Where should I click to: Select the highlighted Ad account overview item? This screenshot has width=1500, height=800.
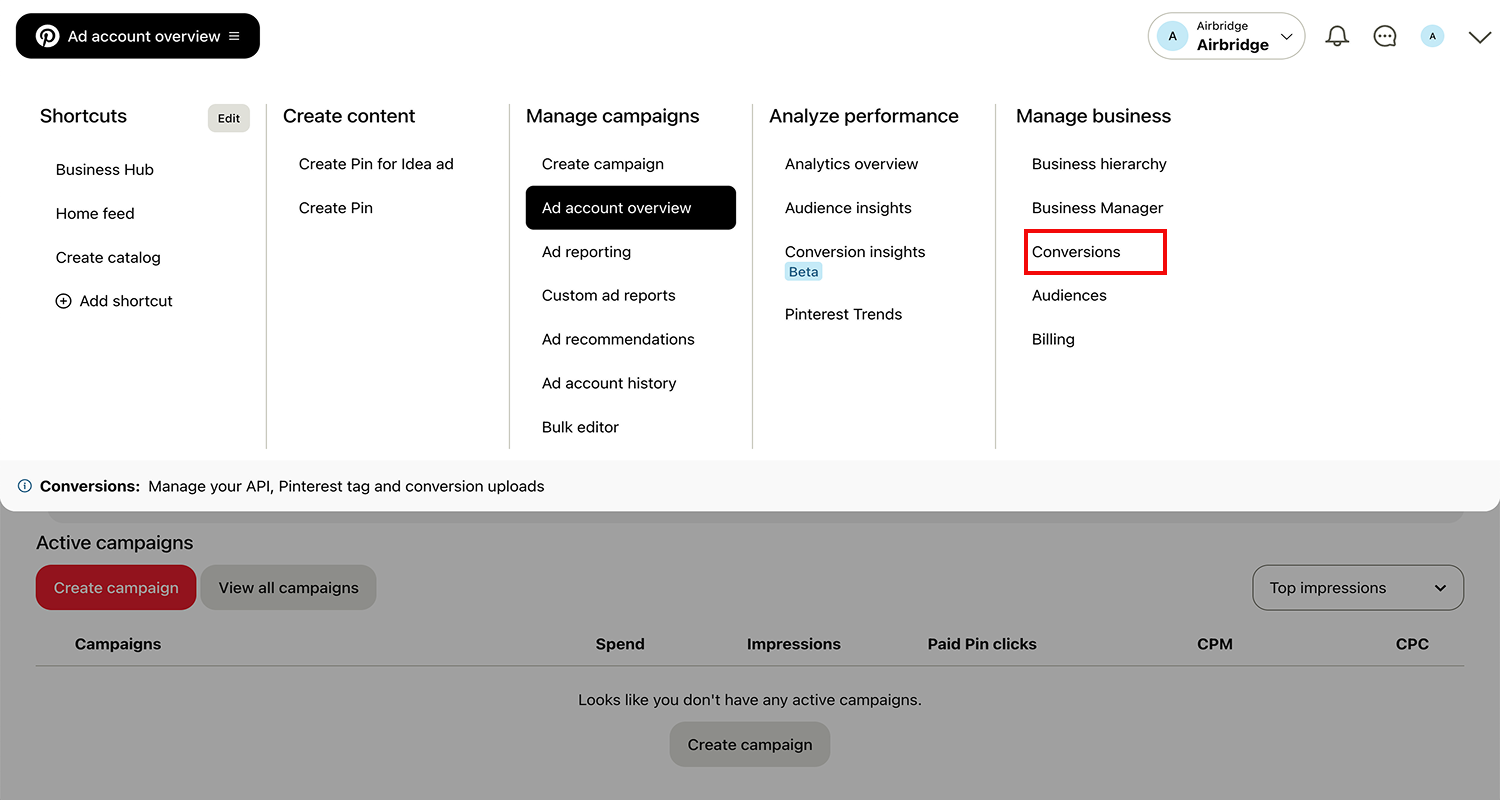(x=631, y=208)
